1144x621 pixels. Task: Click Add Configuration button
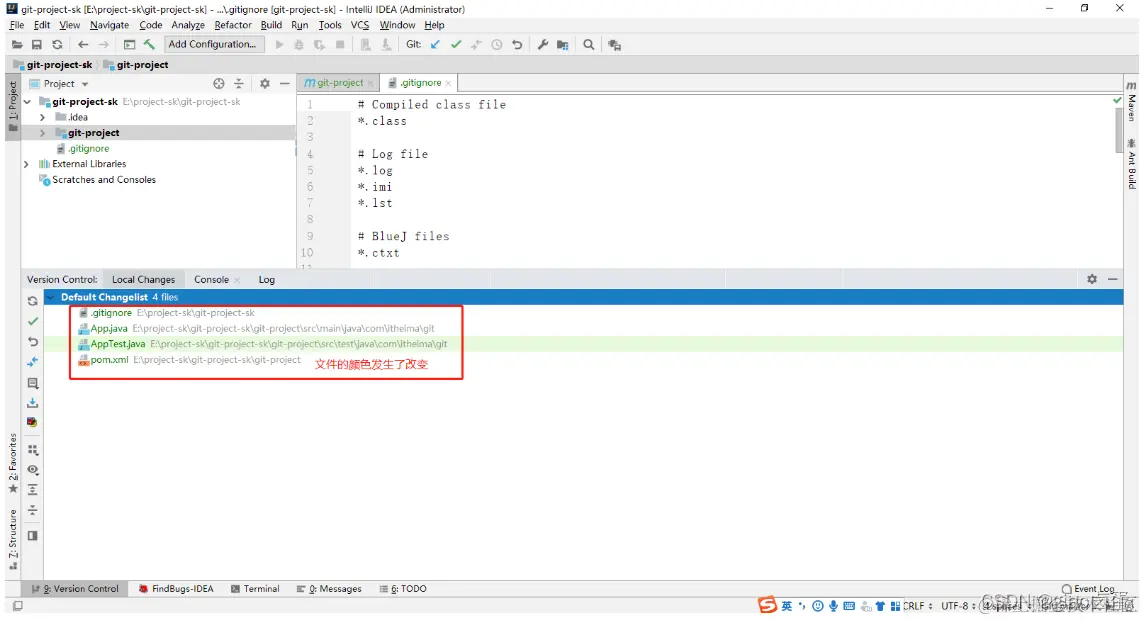212,45
